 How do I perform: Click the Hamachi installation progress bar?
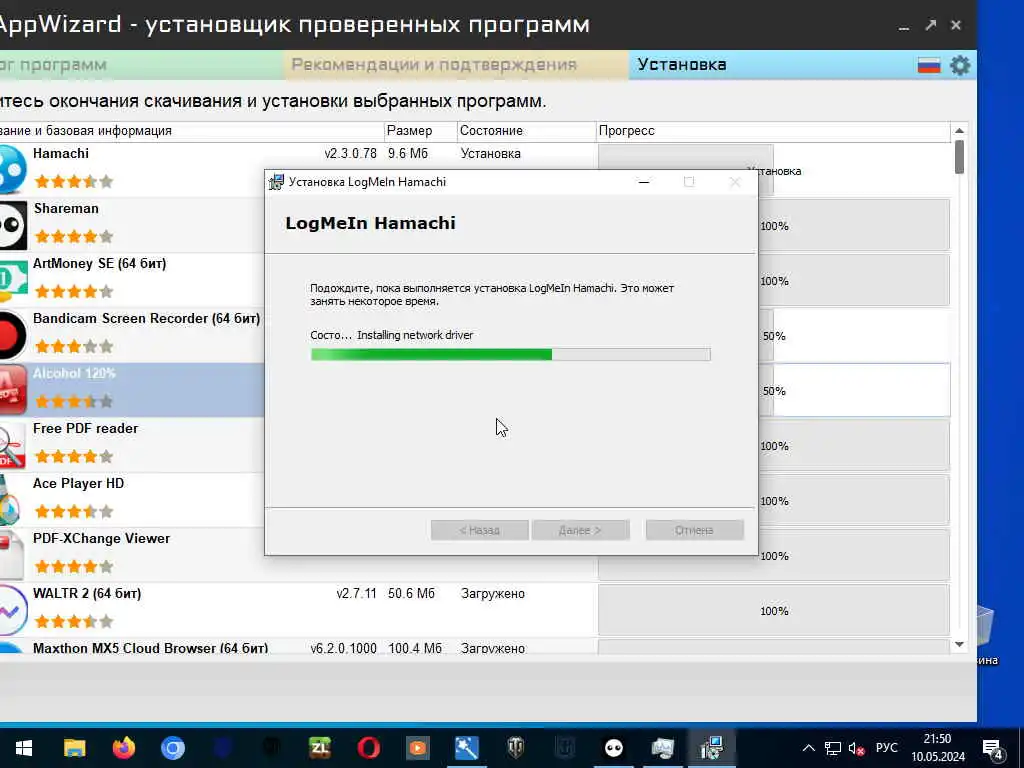[x=511, y=355]
